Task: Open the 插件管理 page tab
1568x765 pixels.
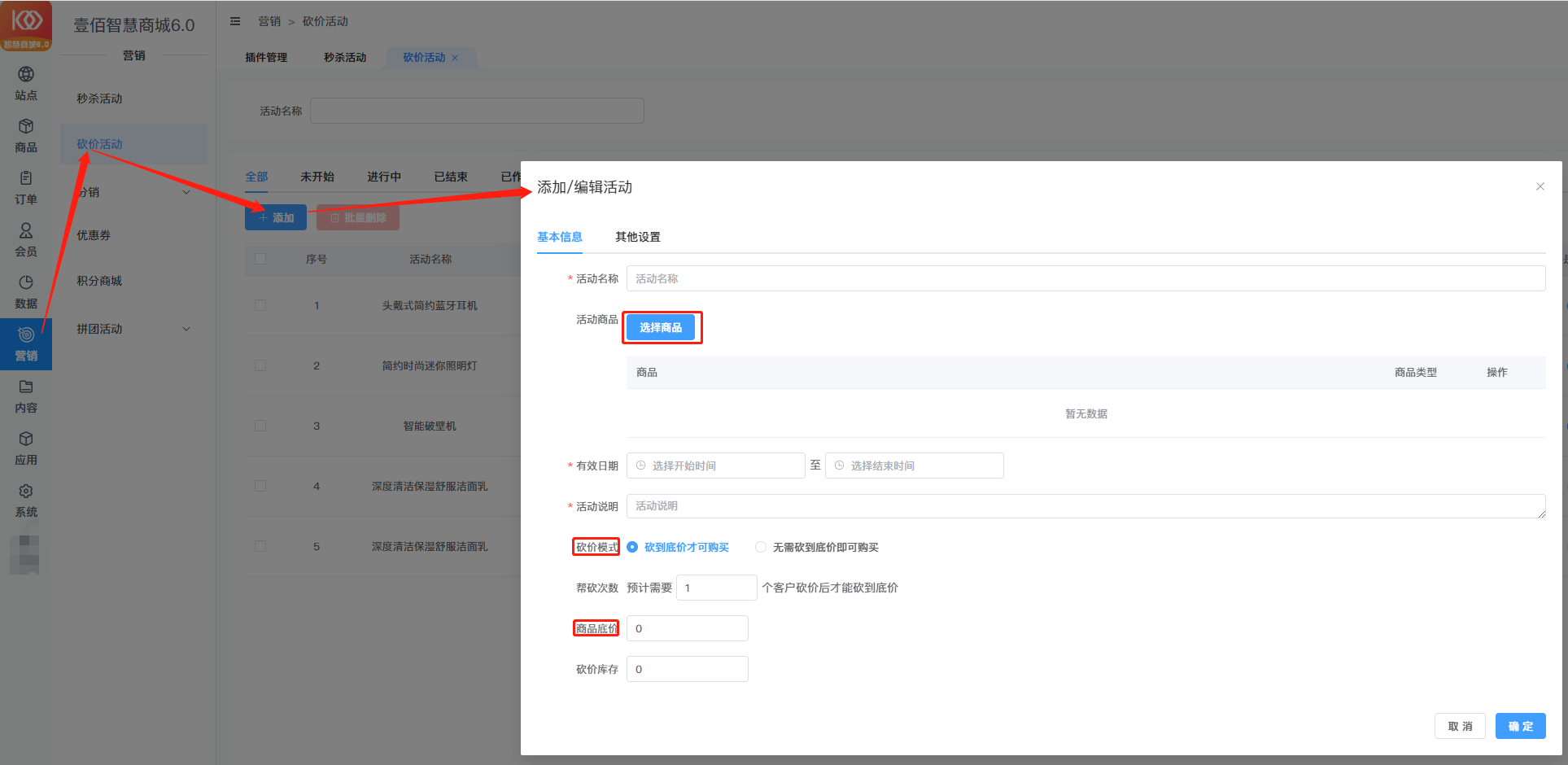Action: click(266, 58)
